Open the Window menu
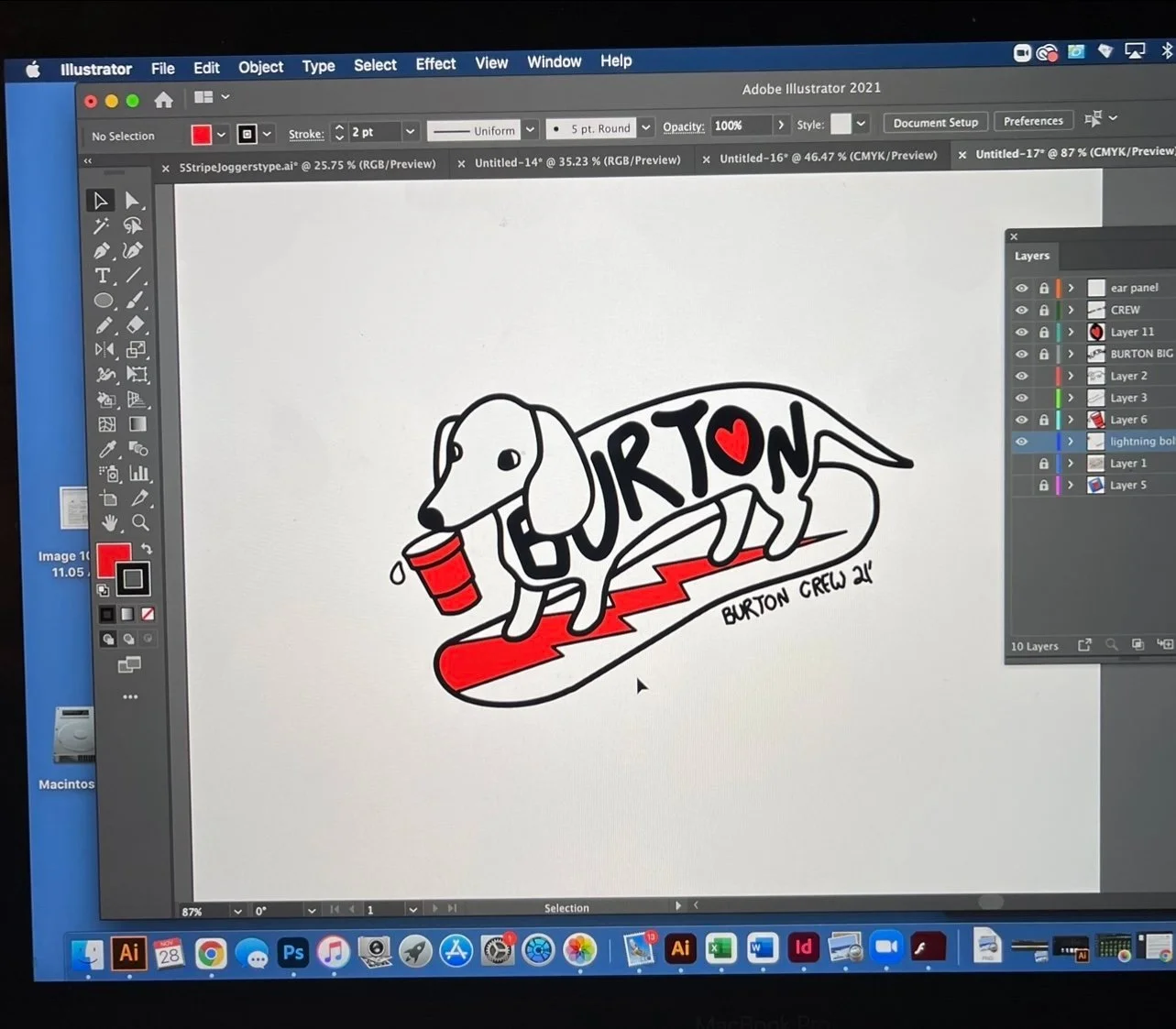The height and width of the screenshot is (1029, 1176). click(x=554, y=62)
